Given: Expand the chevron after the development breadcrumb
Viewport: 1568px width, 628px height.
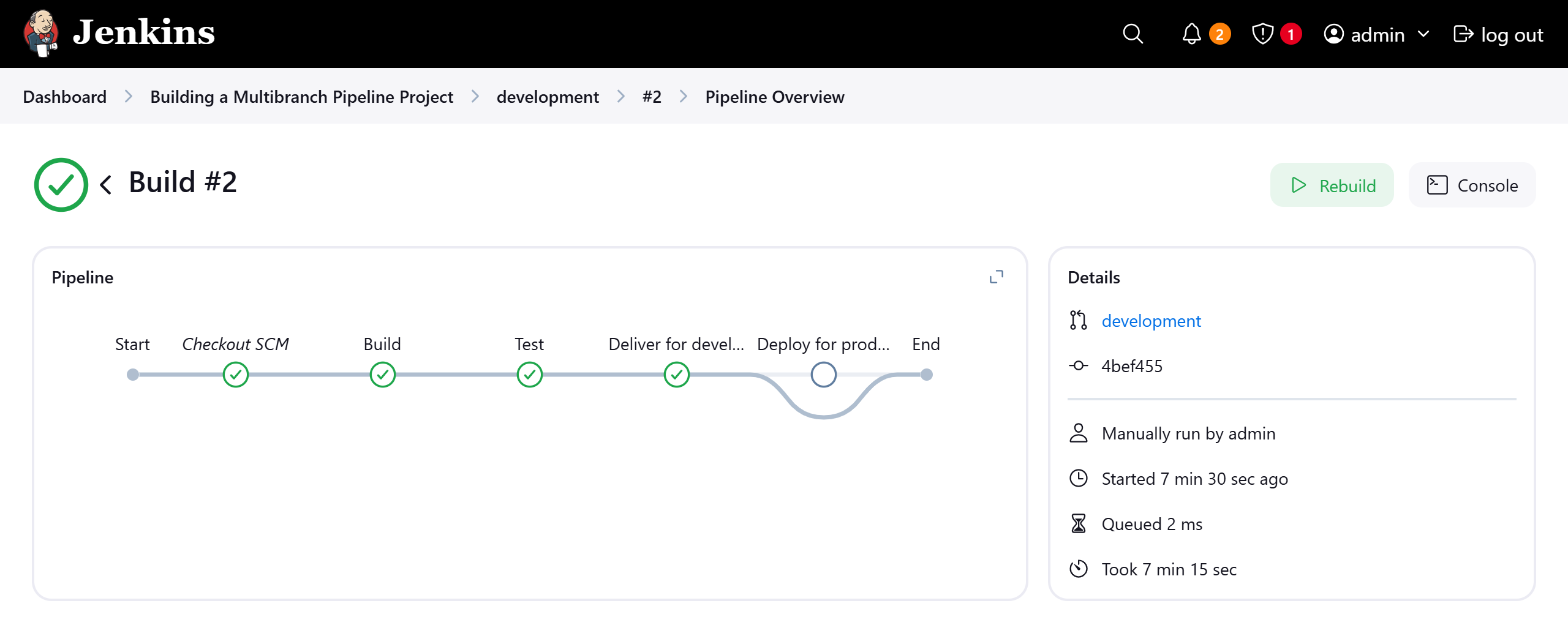Looking at the screenshot, I should pos(621,97).
